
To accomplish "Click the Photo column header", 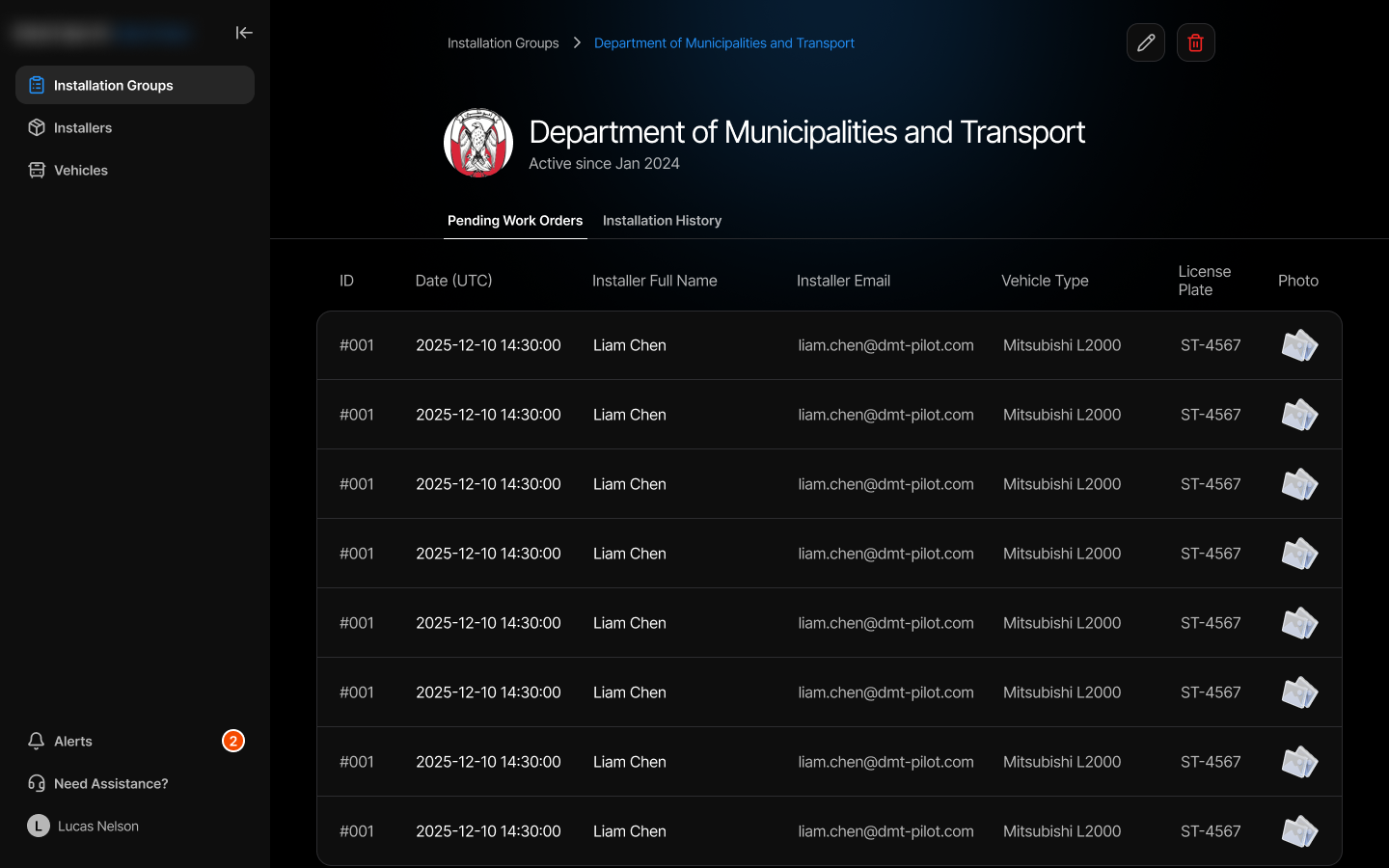I will [1298, 281].
